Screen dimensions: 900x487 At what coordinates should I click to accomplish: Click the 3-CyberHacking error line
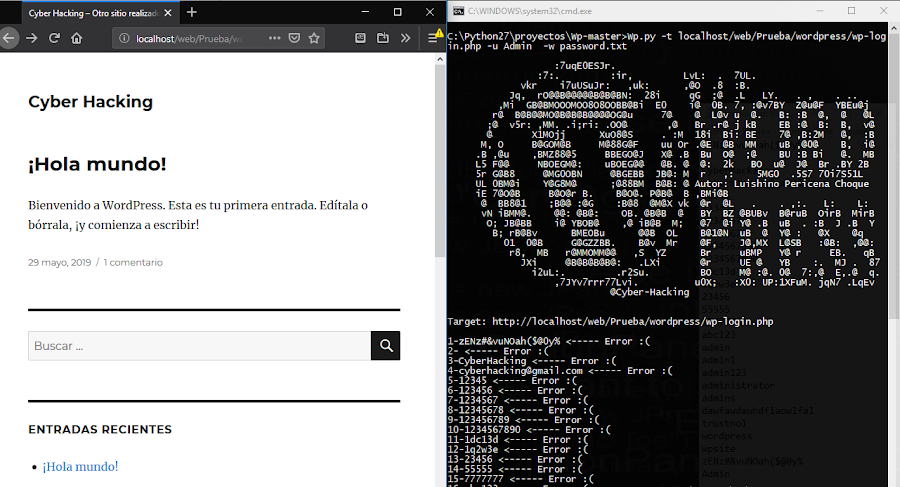click(x=532, y=361)
